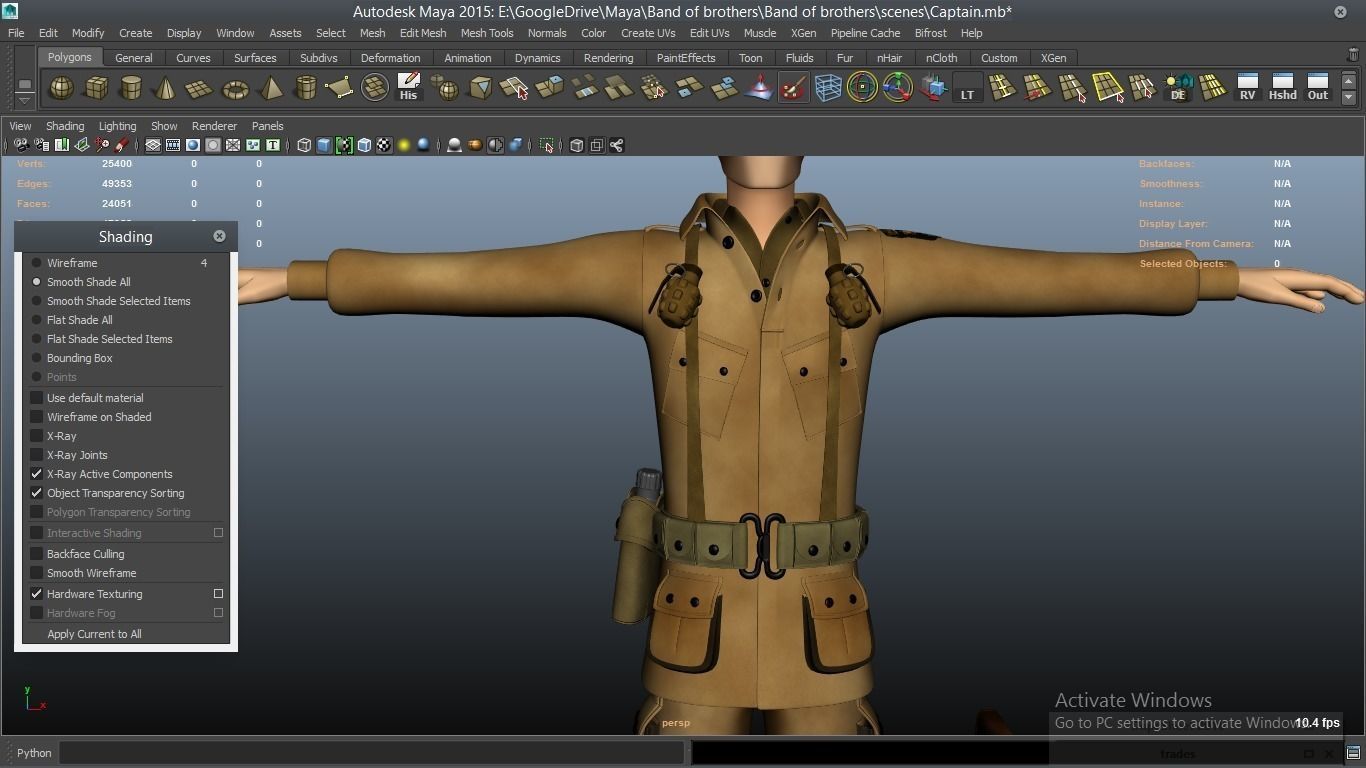
Task: Create a polygon torus from the shelf
Action: click(235, 88)
